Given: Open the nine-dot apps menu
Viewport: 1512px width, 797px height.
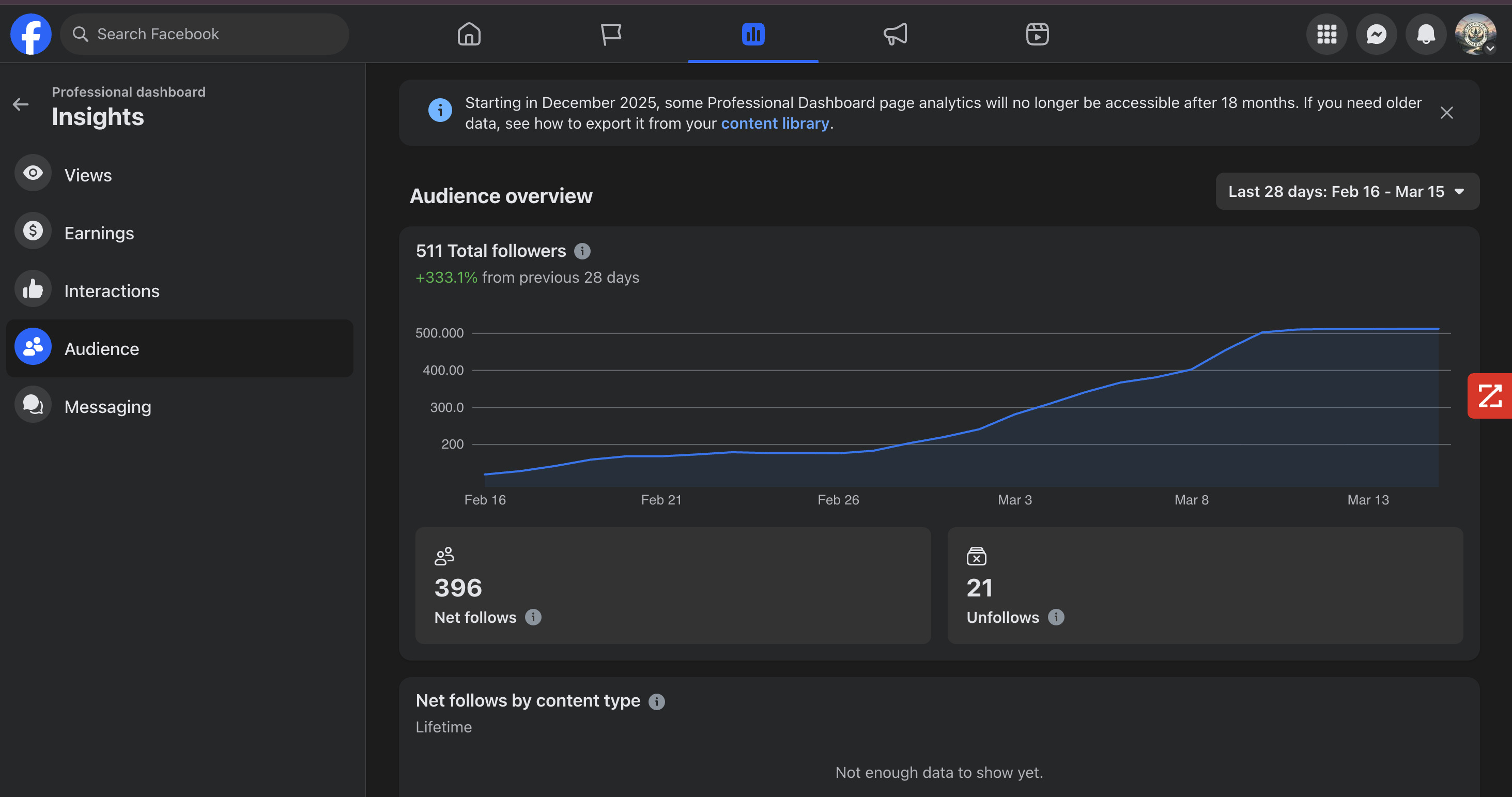Looking at the screenshot, I should tap(1326, 34).
